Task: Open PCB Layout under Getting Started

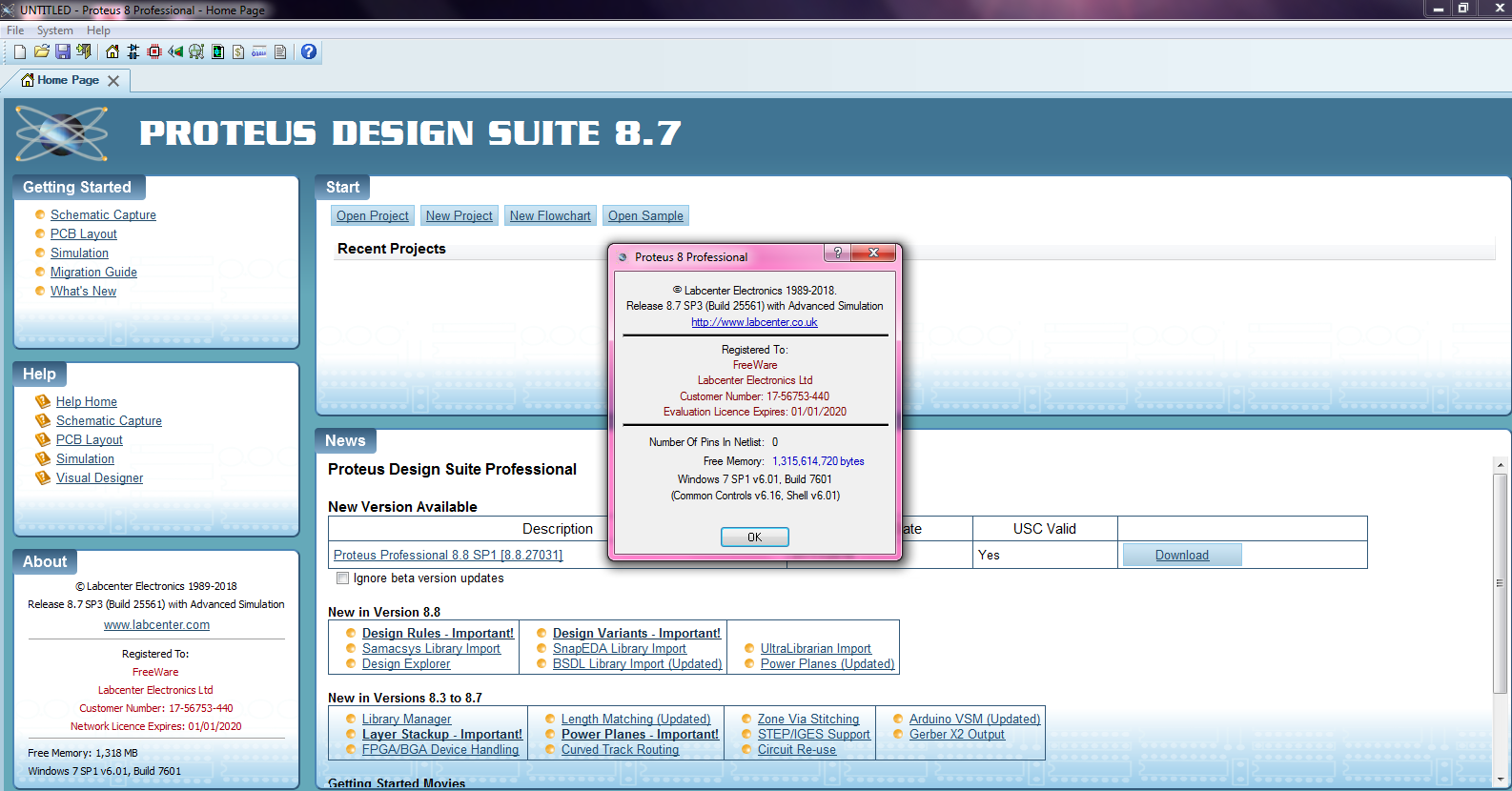Action: [84, 233]
